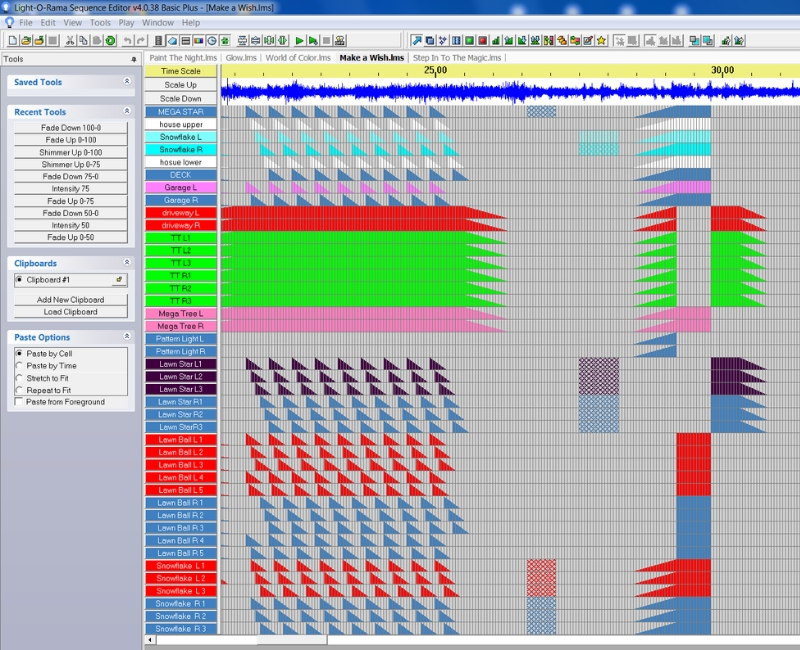Open the Help menu
The width and height of the screenshot is (800, 650).
click(x=191, y=22)
